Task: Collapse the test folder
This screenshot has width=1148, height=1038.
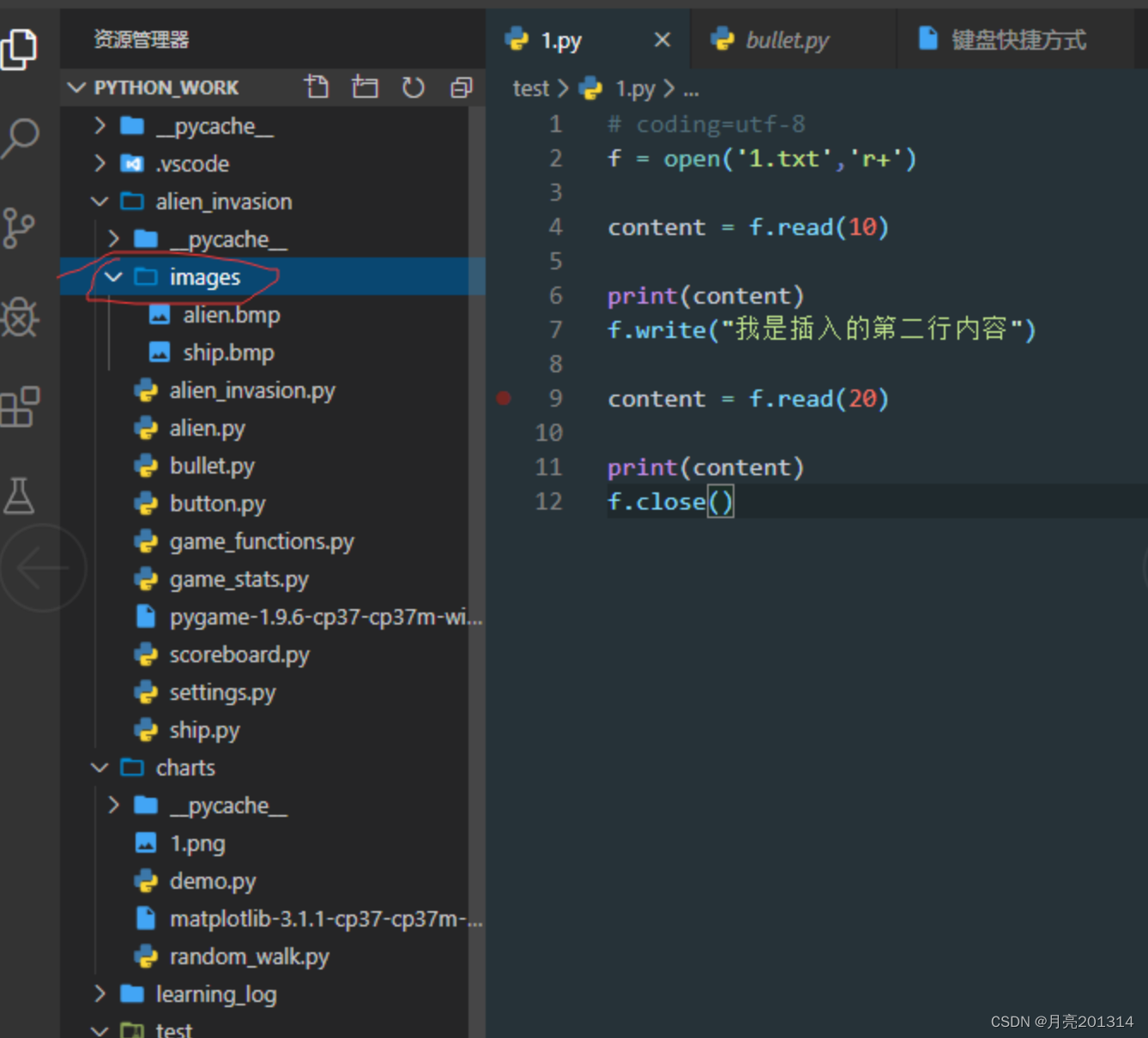Action: click(100, 1030)
